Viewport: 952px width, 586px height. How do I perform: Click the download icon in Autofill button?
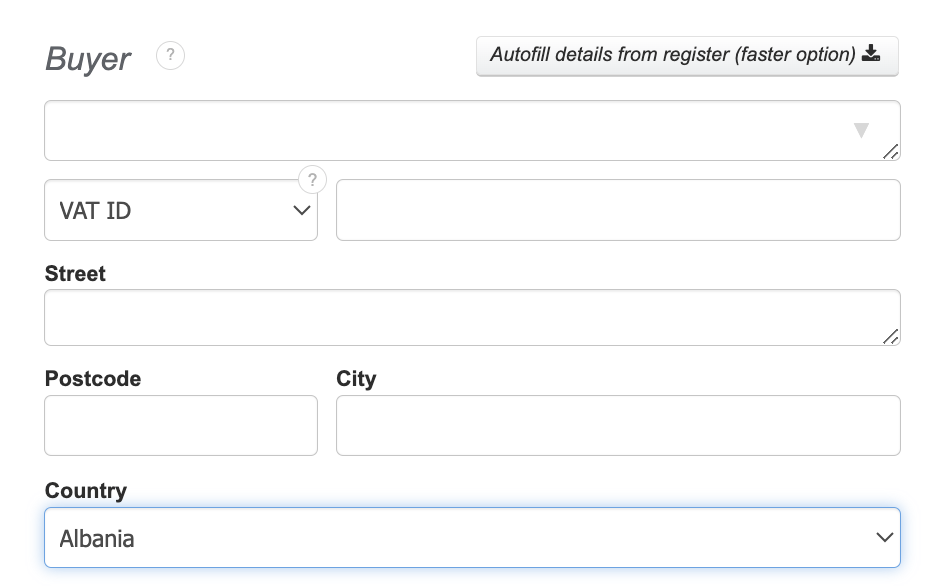point(871,54)
